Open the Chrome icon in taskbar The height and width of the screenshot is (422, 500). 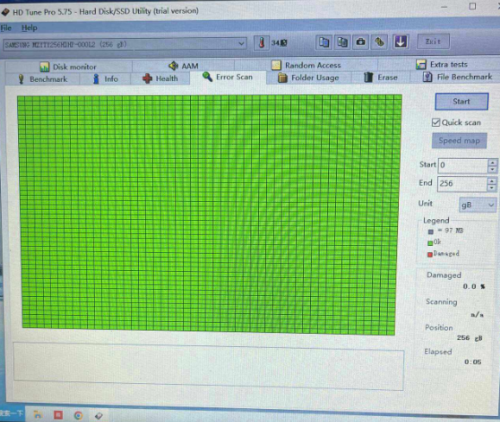click(78, 415)
